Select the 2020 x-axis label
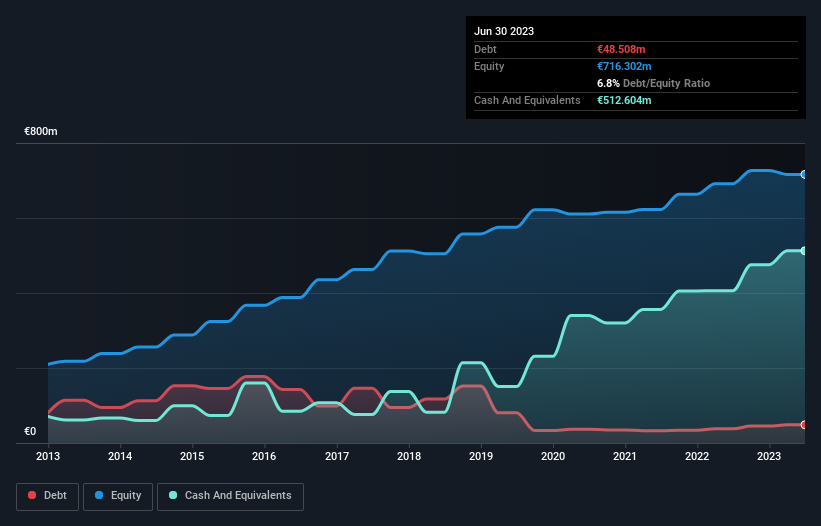The image size is (821, 526). point(553,456)
